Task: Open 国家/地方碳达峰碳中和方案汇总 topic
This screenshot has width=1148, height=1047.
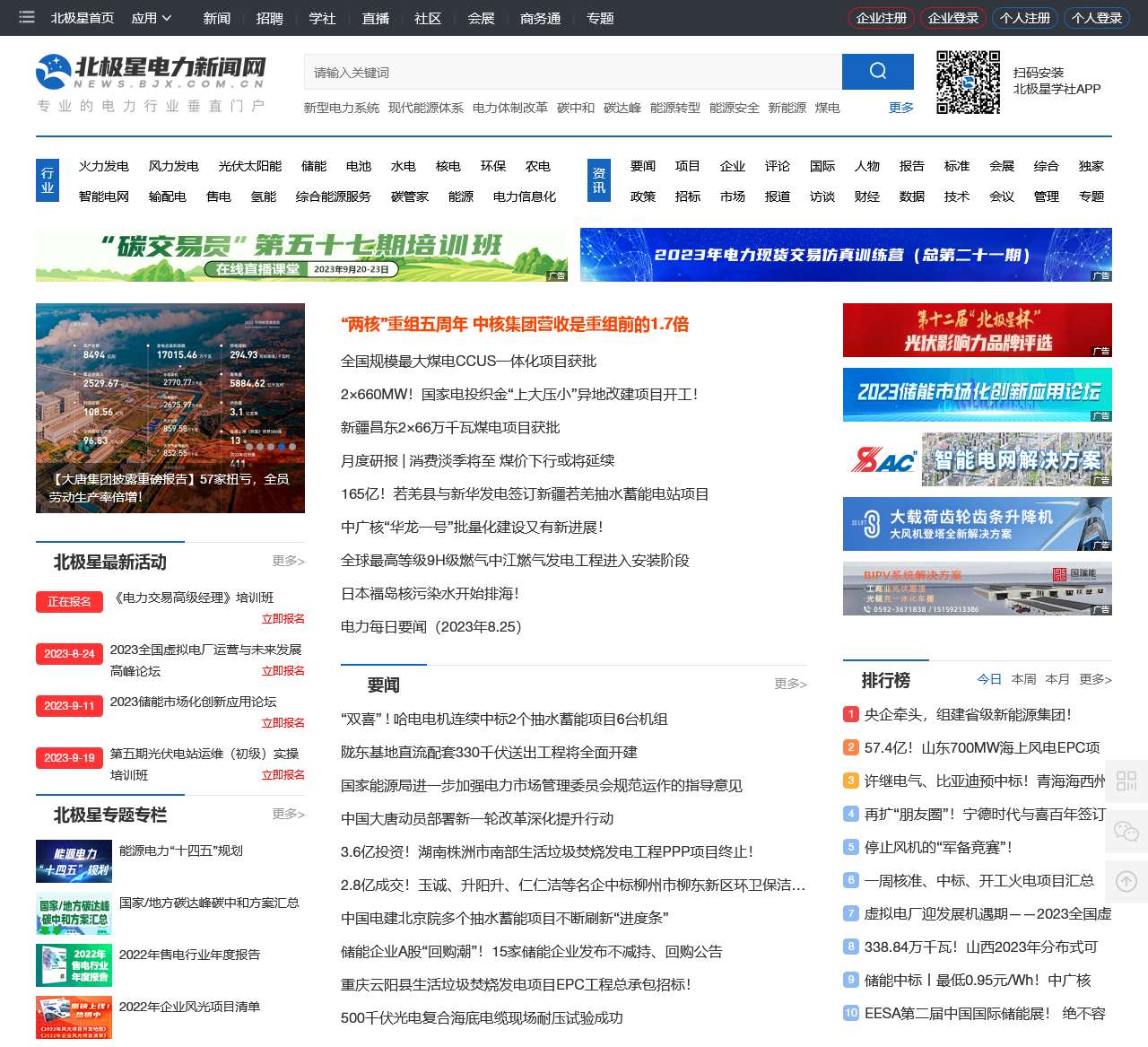Action: (x=209, y=903)
